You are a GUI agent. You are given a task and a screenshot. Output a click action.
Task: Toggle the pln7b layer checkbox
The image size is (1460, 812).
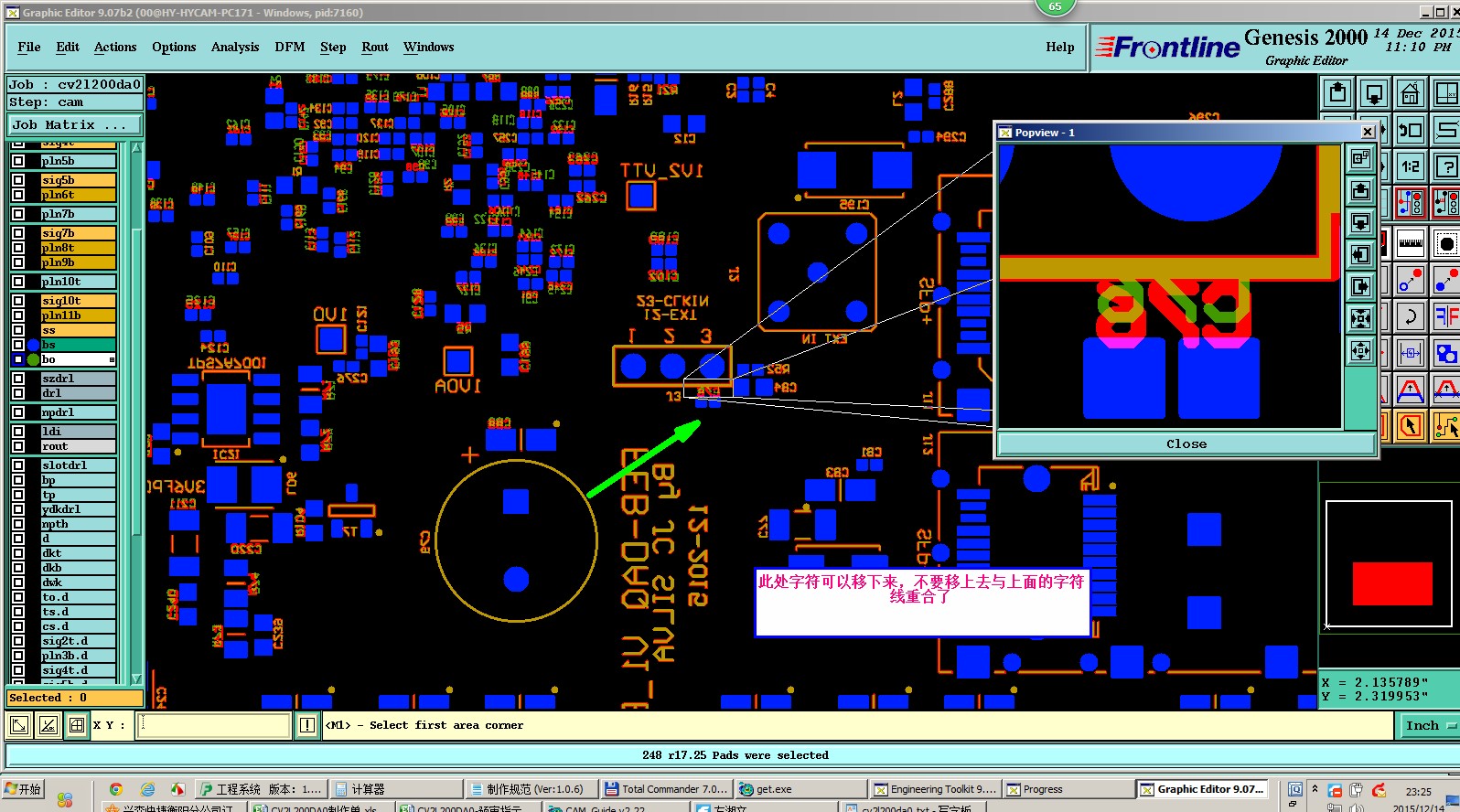point(18,214)
